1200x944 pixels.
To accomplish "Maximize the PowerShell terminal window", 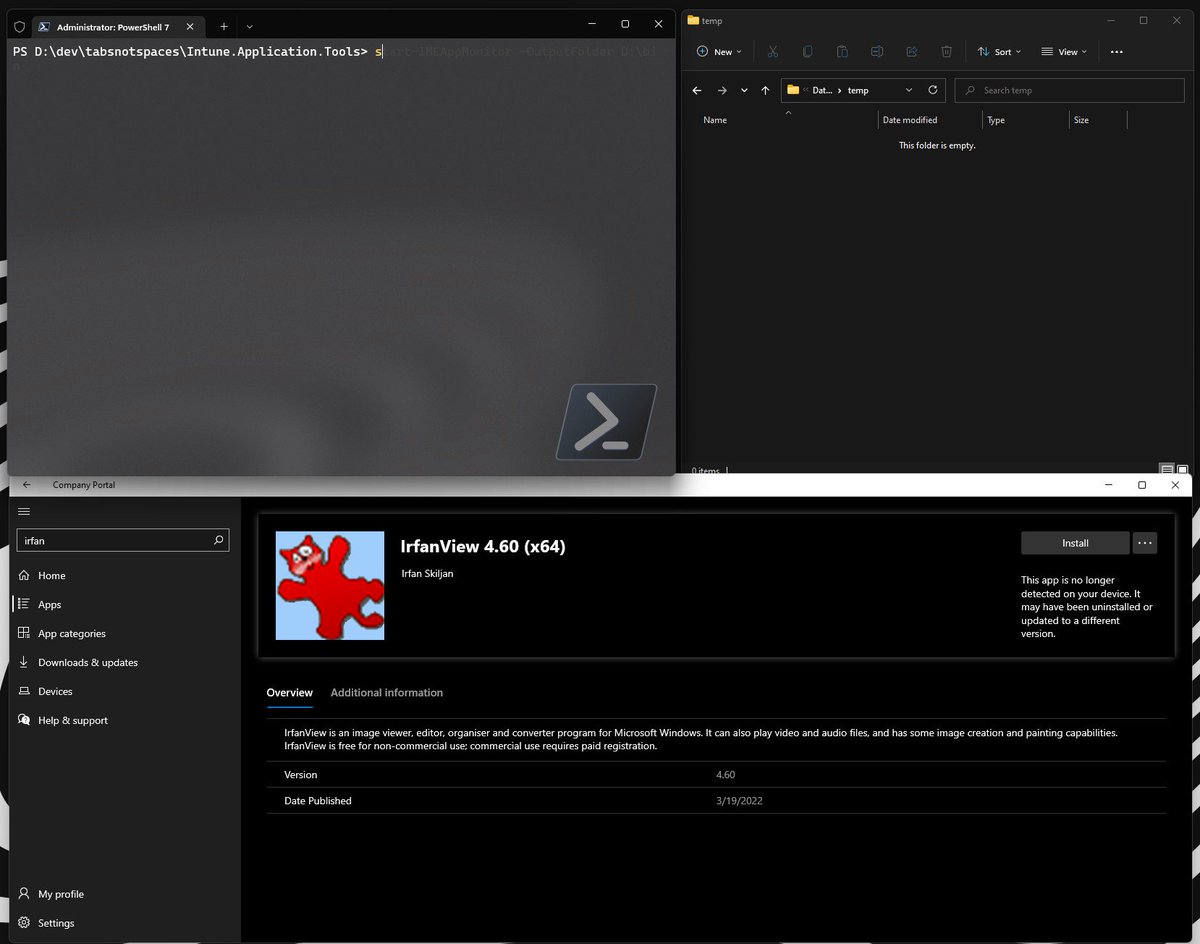I will (x=625, y=24).
